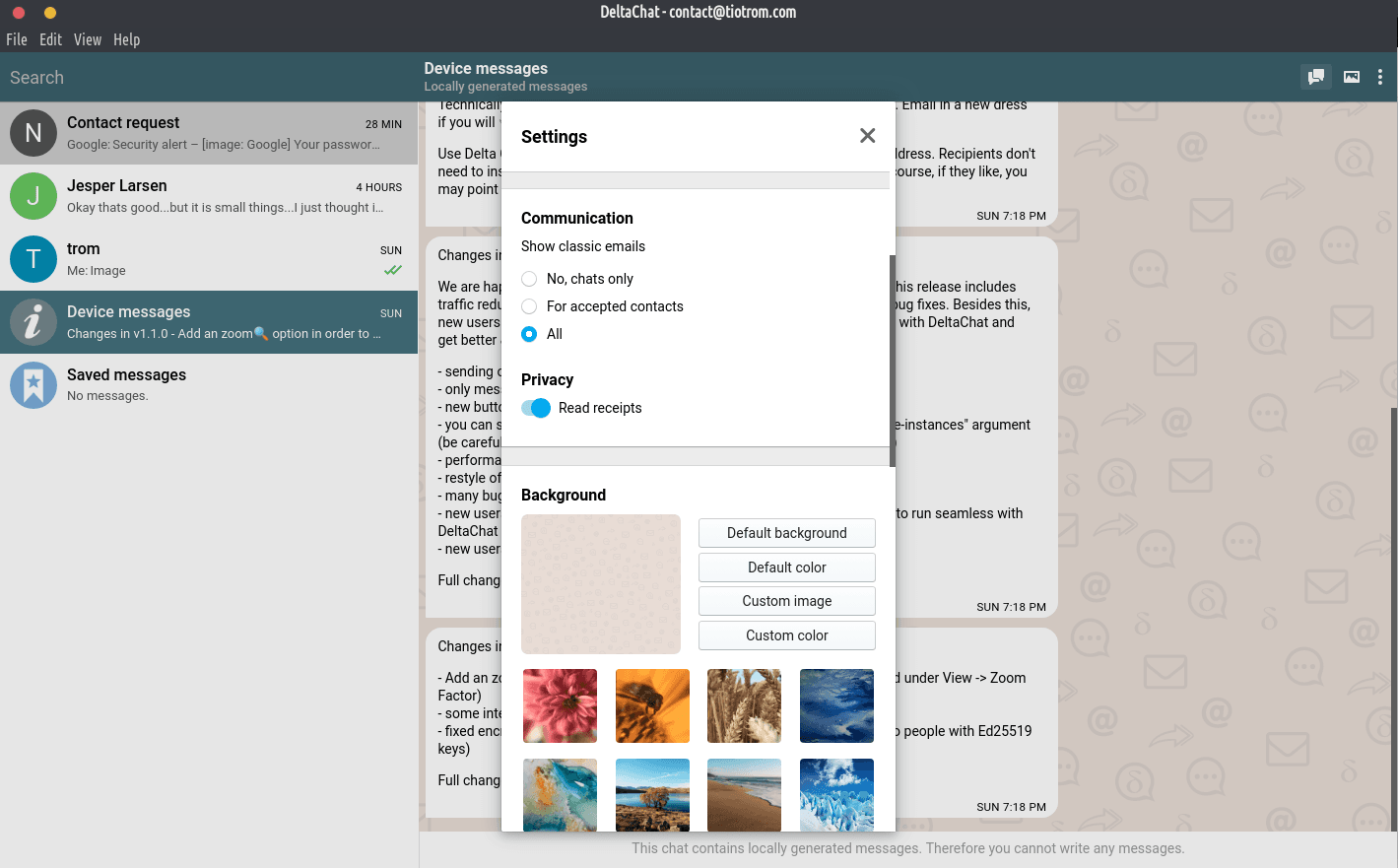1398x868 pixels.
Task: Open the Custom color picker button
Action: pyautogui.click(x=787, y=635)
